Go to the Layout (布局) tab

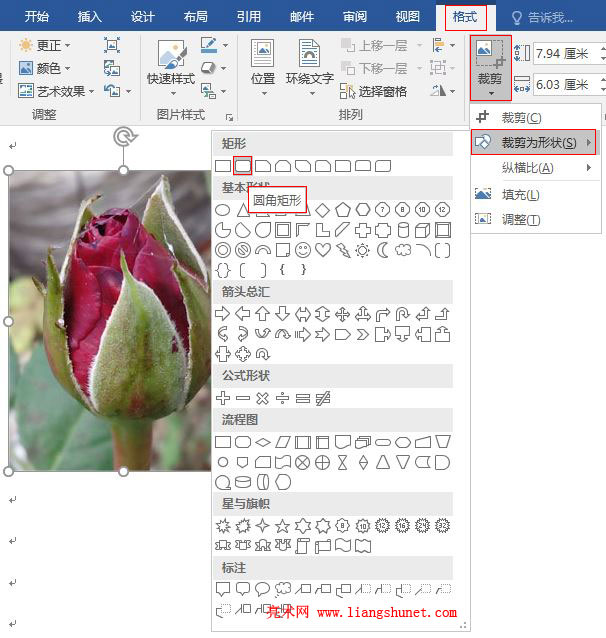[195, 17]
